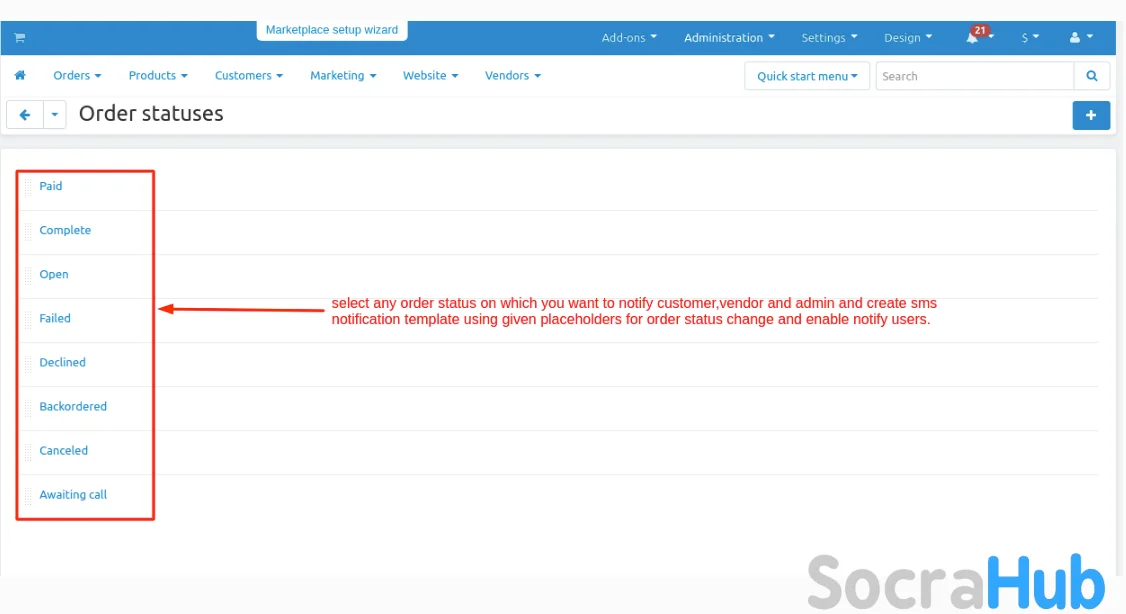Open the Failed order status
The width and height of the screenshot is (1126, 614).
55,318
